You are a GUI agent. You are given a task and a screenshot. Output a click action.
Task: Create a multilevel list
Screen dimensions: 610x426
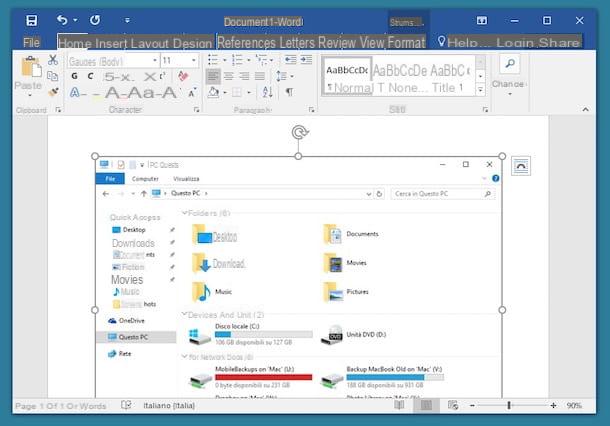(x=261, y=60)
